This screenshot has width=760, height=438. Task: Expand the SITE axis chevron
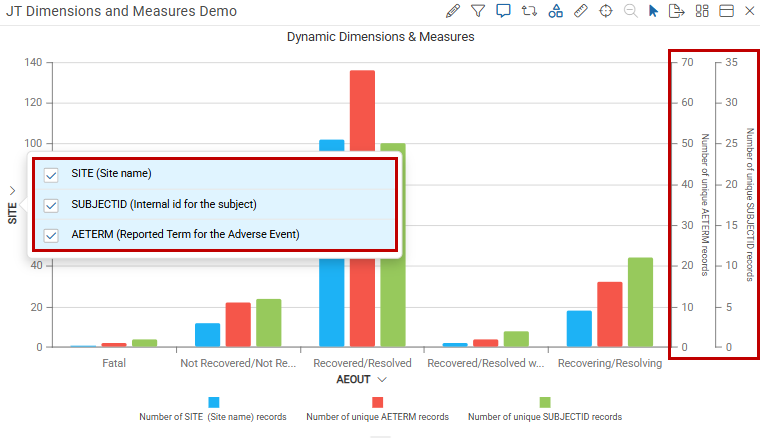[x=12, y=190]
